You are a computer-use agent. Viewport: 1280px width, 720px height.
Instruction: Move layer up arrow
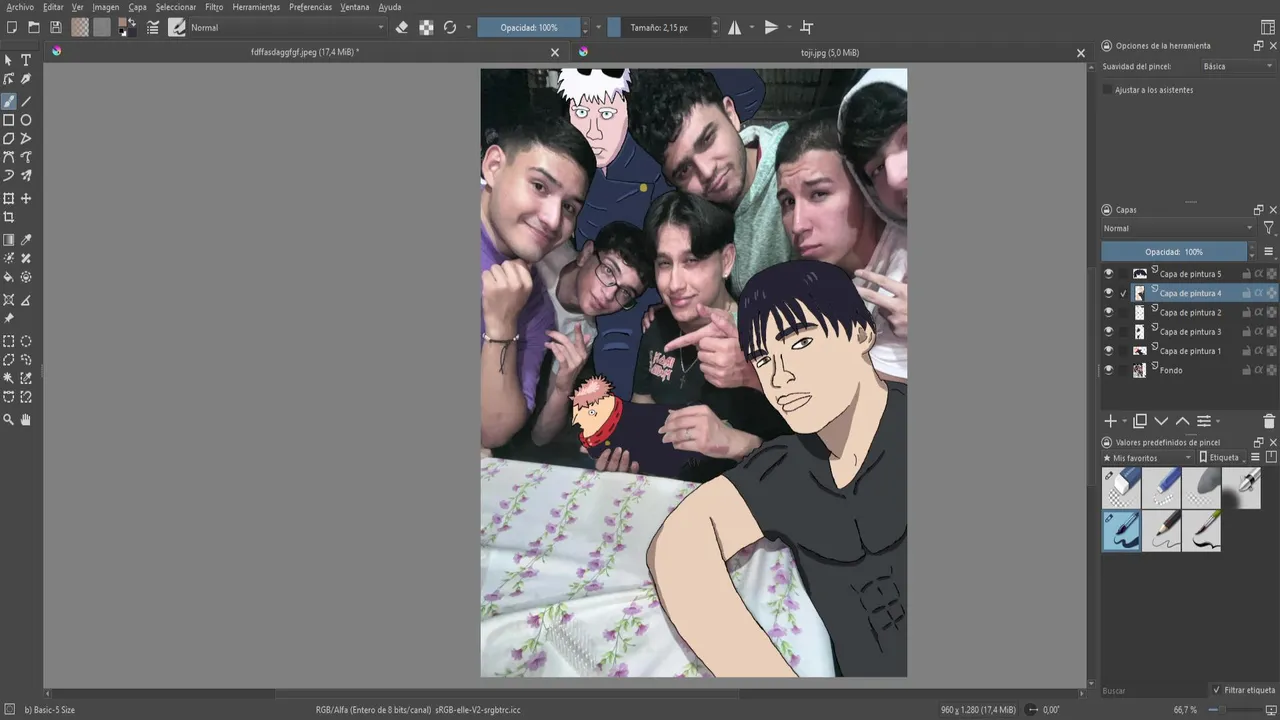coord(1182,421)
